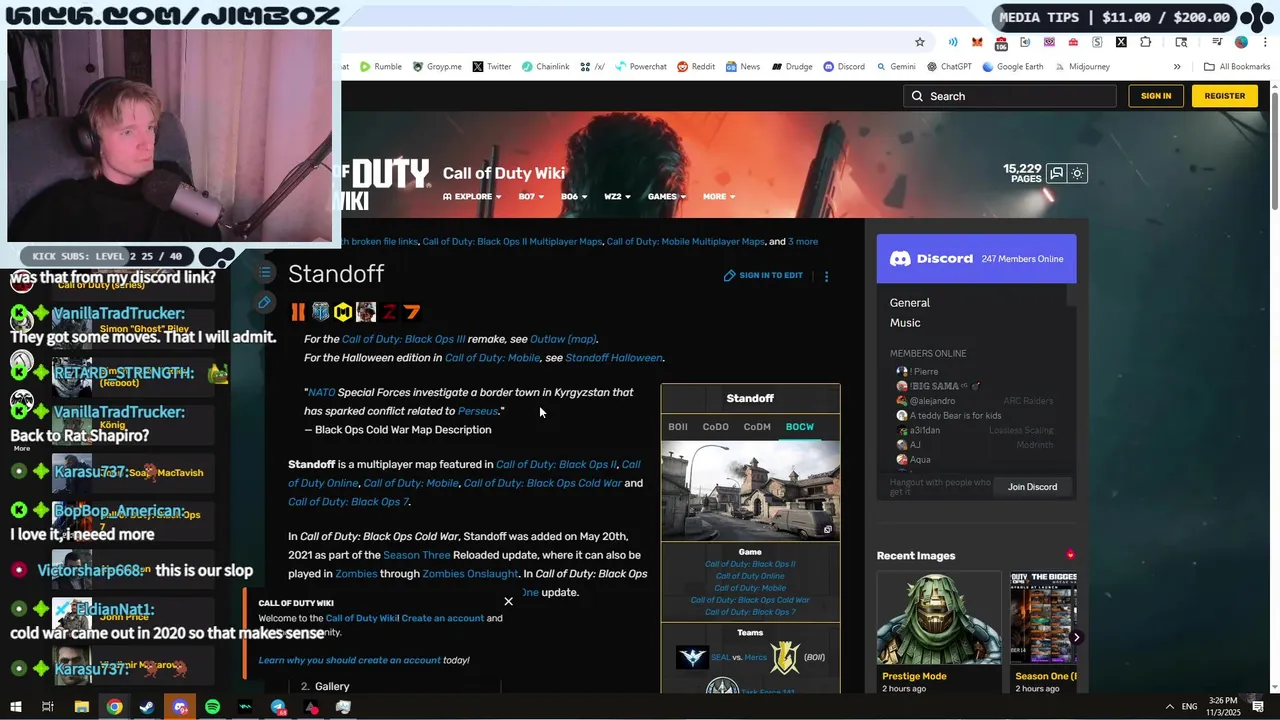The image size is (1280, 720).
Task: Open the three-dot page actions menu
Action: (826, 276)
